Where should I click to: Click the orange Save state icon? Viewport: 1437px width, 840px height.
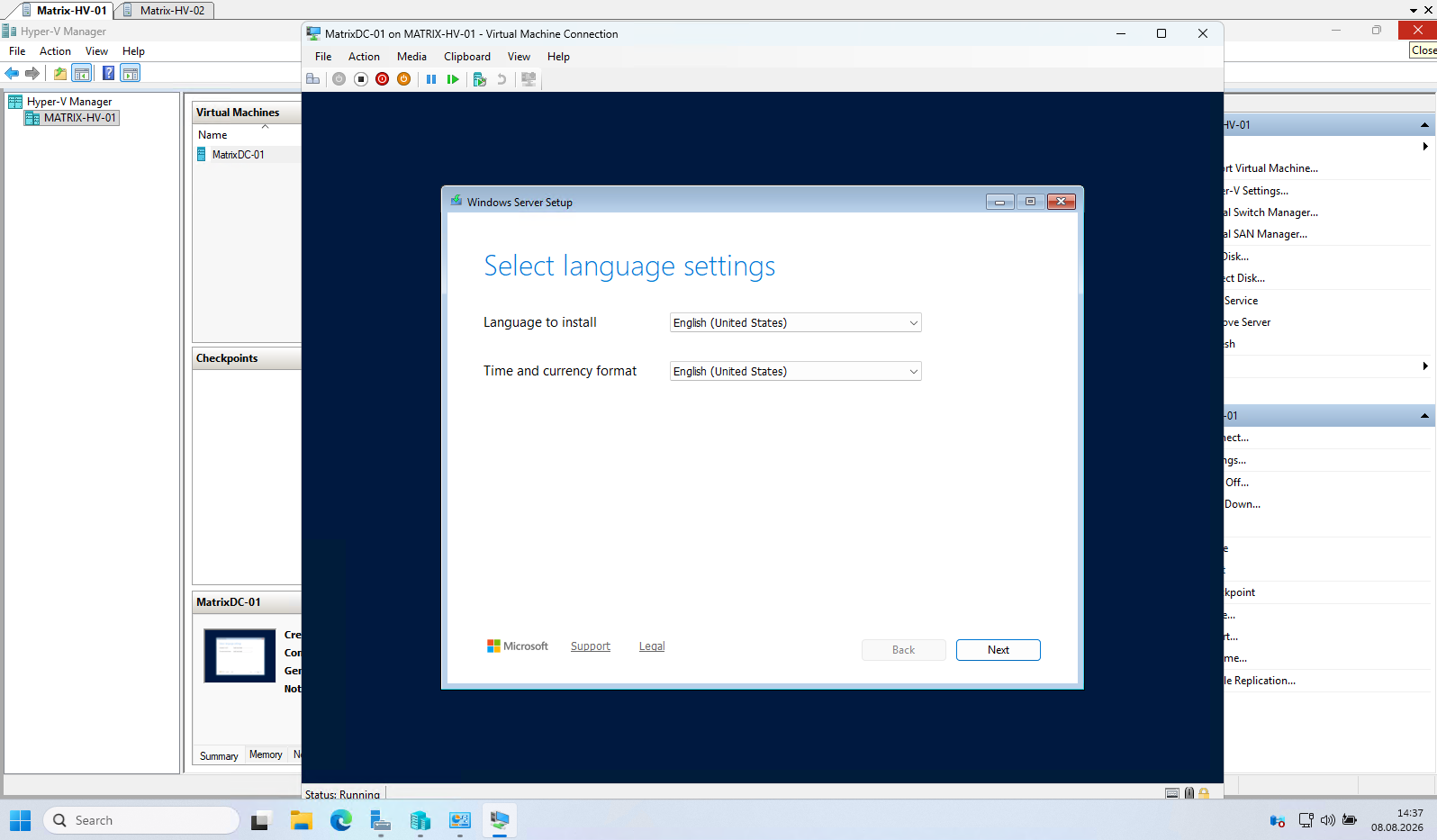point(403,79)
